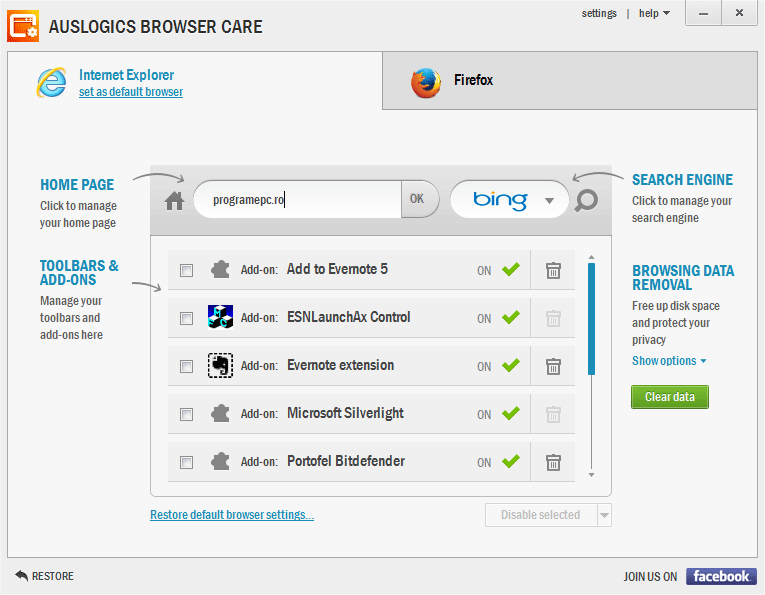Click trash icon for ESNLaunchAx Control
The image size is (765, 595).
pos(553,318)
